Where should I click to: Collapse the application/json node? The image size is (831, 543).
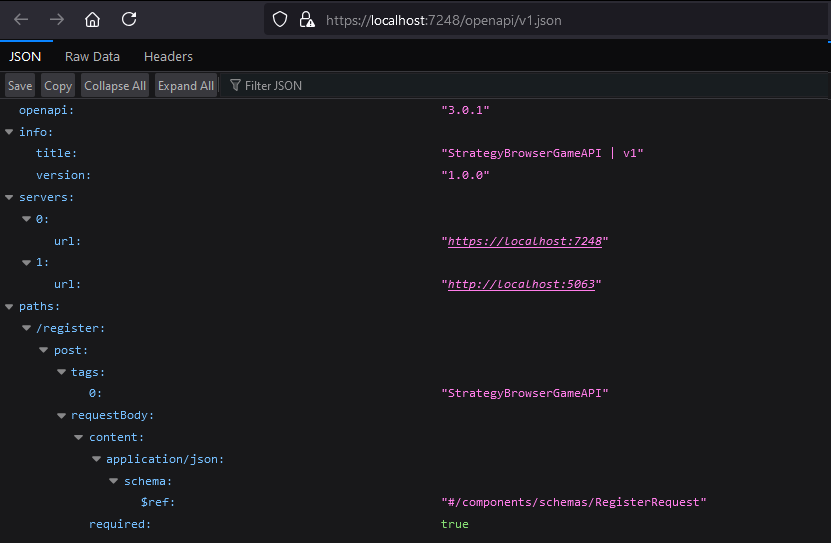pyautogui.click(x=96, y=459)
